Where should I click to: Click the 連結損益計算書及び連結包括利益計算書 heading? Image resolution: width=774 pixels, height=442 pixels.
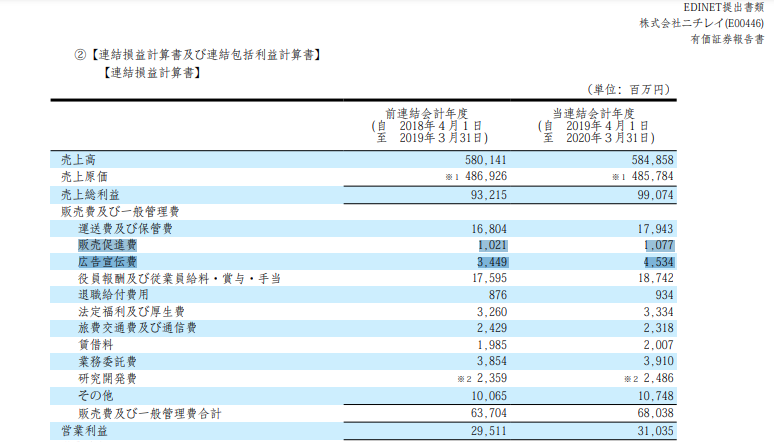click(206, 55)
